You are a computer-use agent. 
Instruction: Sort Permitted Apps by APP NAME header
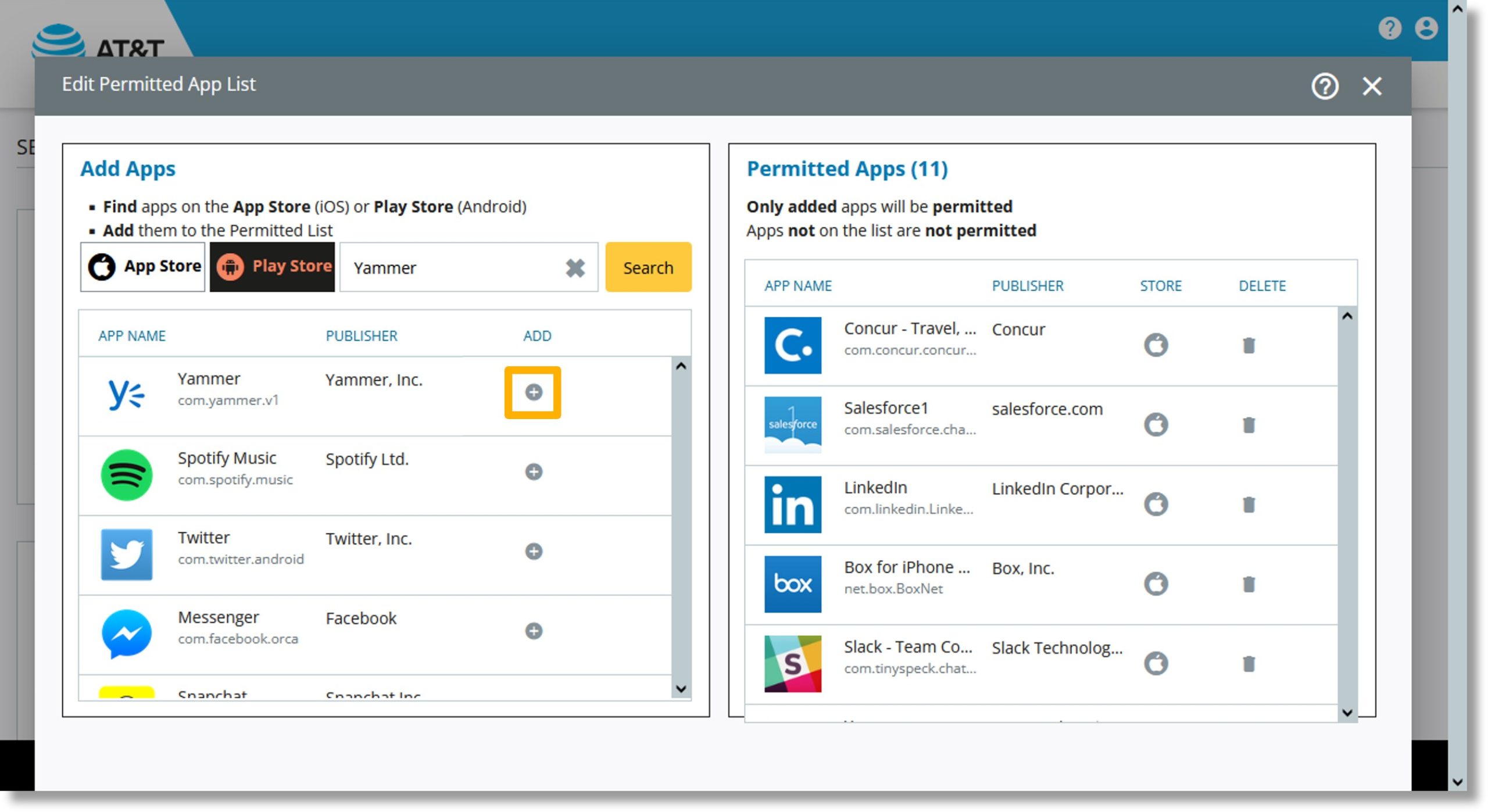798,286
